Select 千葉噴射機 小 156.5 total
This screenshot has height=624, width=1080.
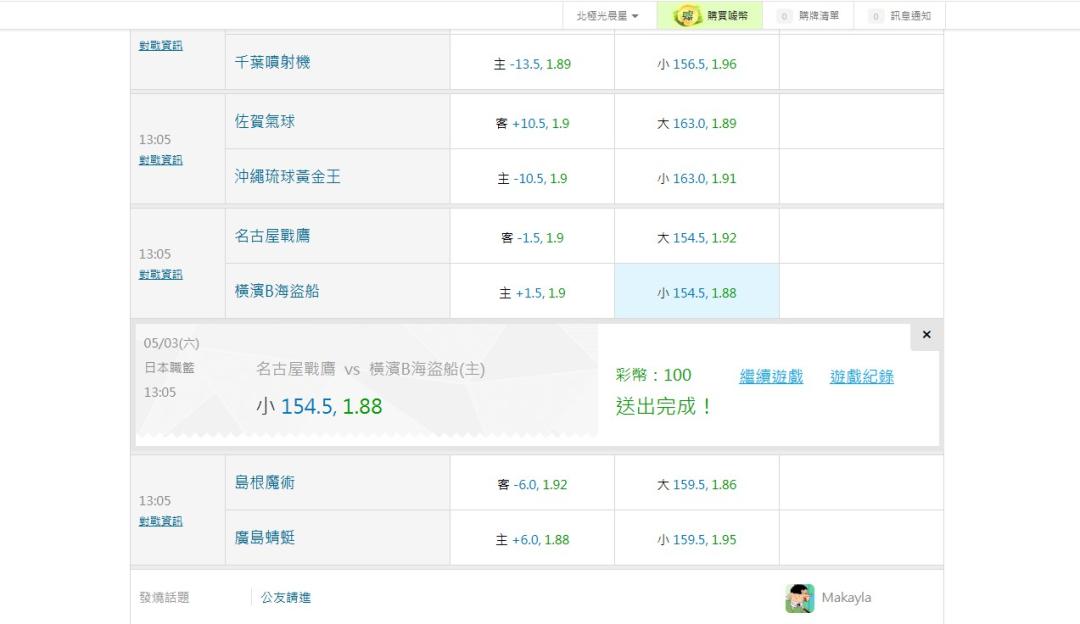[x=696, y=64]
